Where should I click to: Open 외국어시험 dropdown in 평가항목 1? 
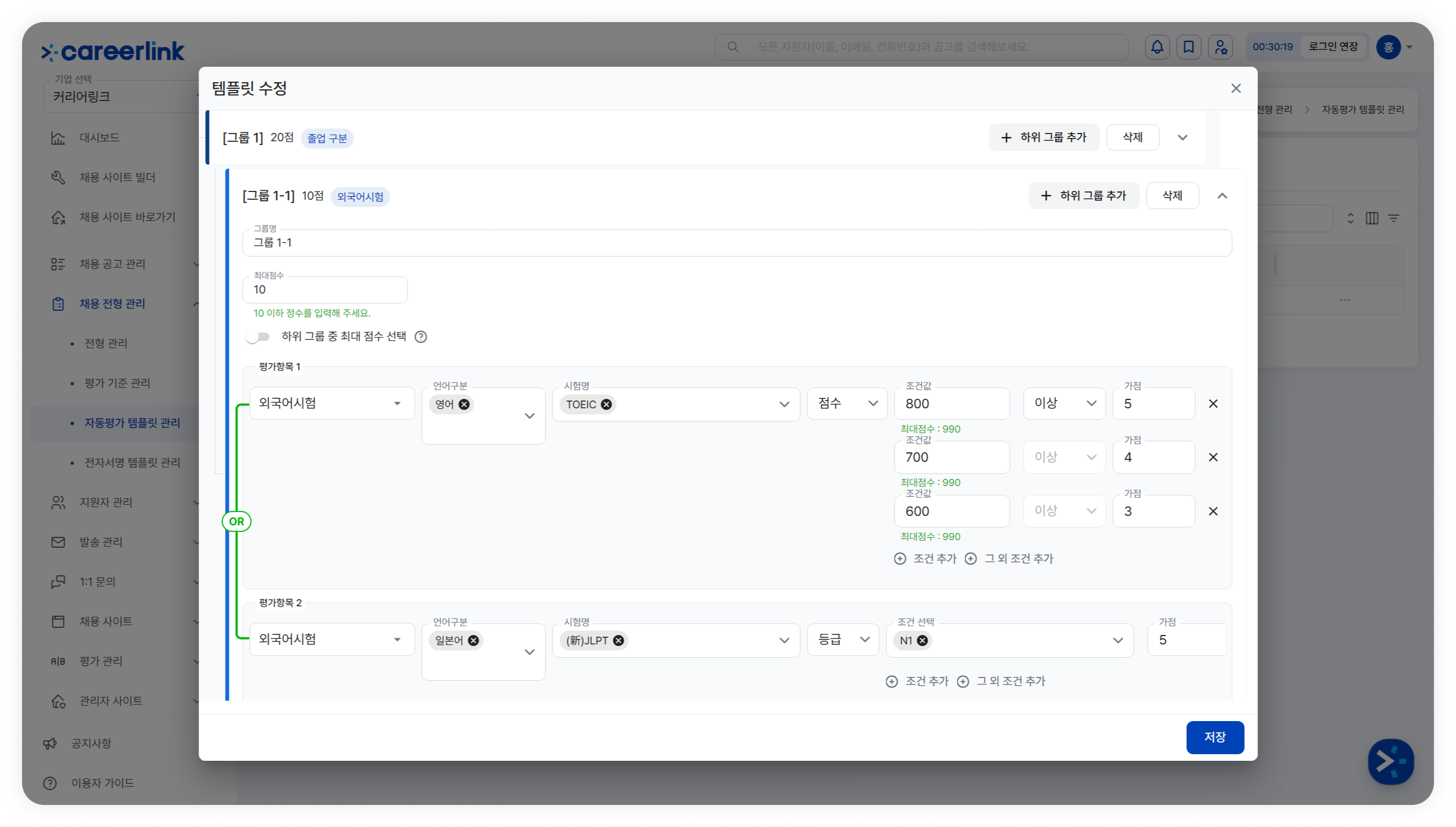click(x=332, y=403)
